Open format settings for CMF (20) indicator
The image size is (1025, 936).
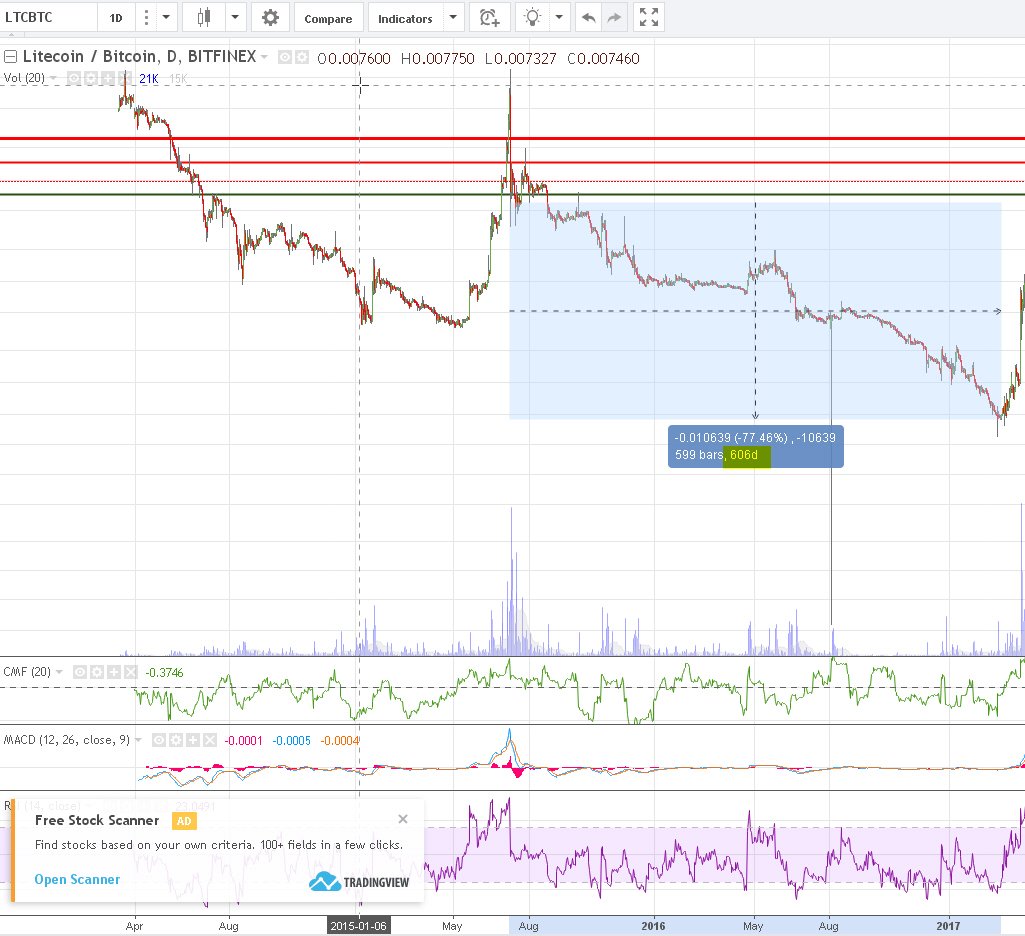pyautogui.click(x=97, y=672)
